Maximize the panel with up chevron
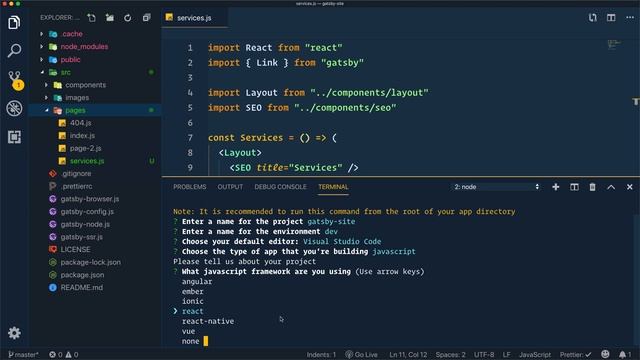Screen dimensions: 640x360 [611, 187]
